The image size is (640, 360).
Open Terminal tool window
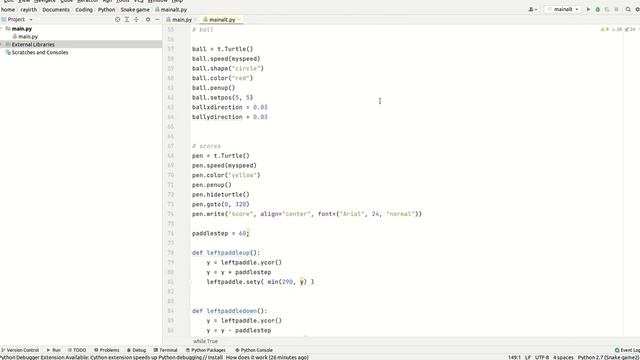165,350
